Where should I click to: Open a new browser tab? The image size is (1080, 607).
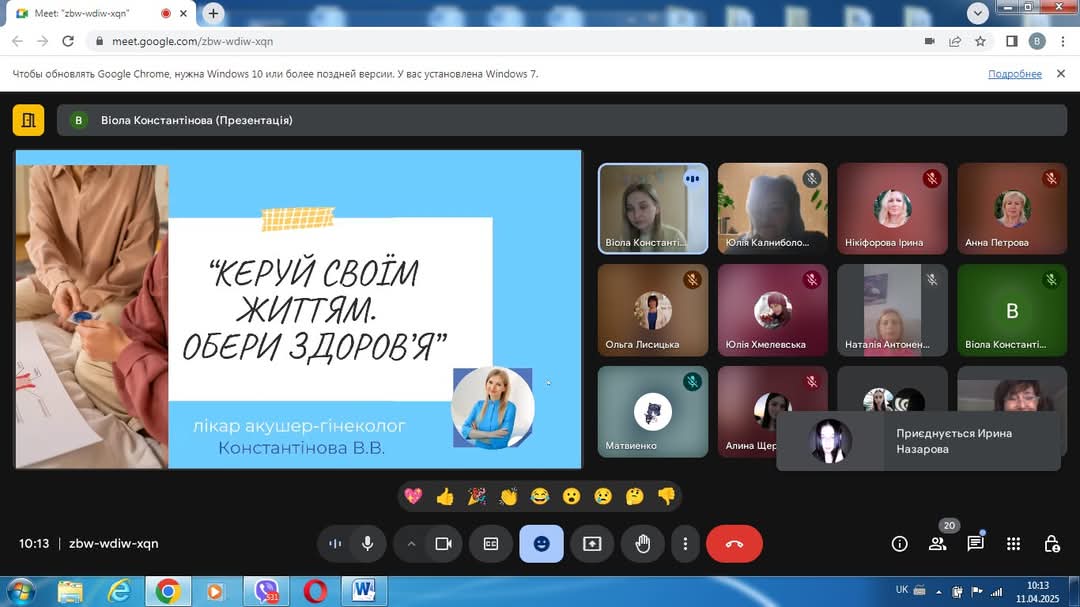click(214, 13)
